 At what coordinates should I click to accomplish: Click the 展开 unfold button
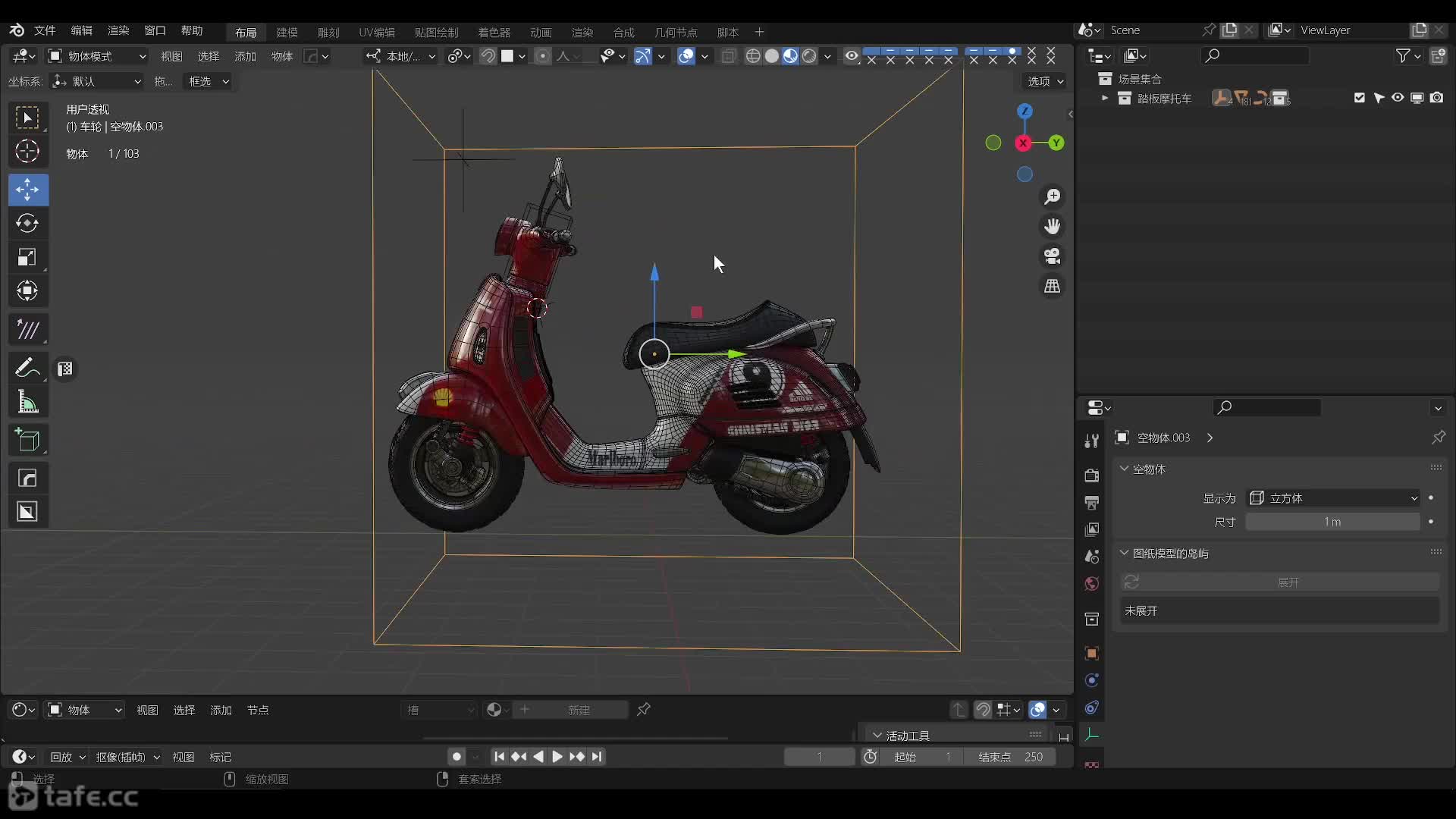click(x=1288, y=582)
